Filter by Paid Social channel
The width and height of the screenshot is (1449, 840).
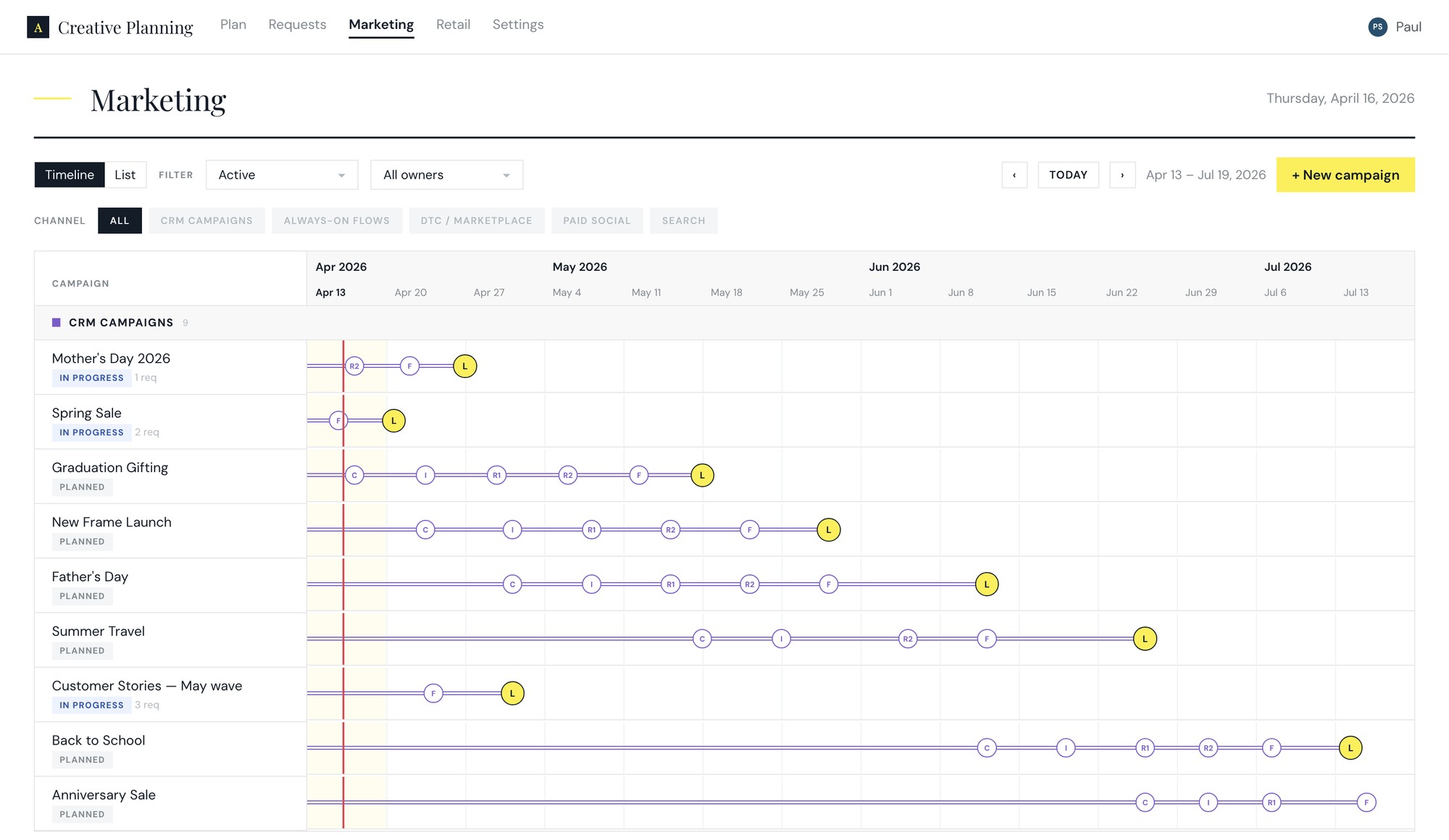tap(597, 221)
